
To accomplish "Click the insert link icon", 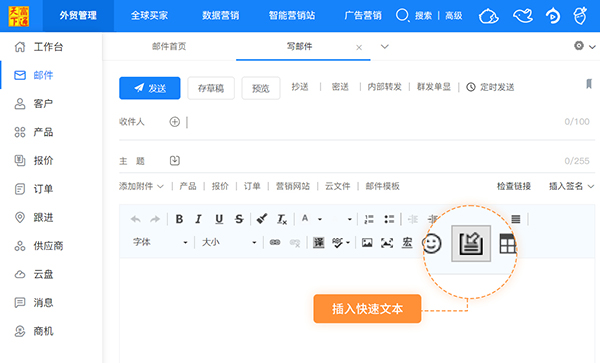I will click(275, 243).
